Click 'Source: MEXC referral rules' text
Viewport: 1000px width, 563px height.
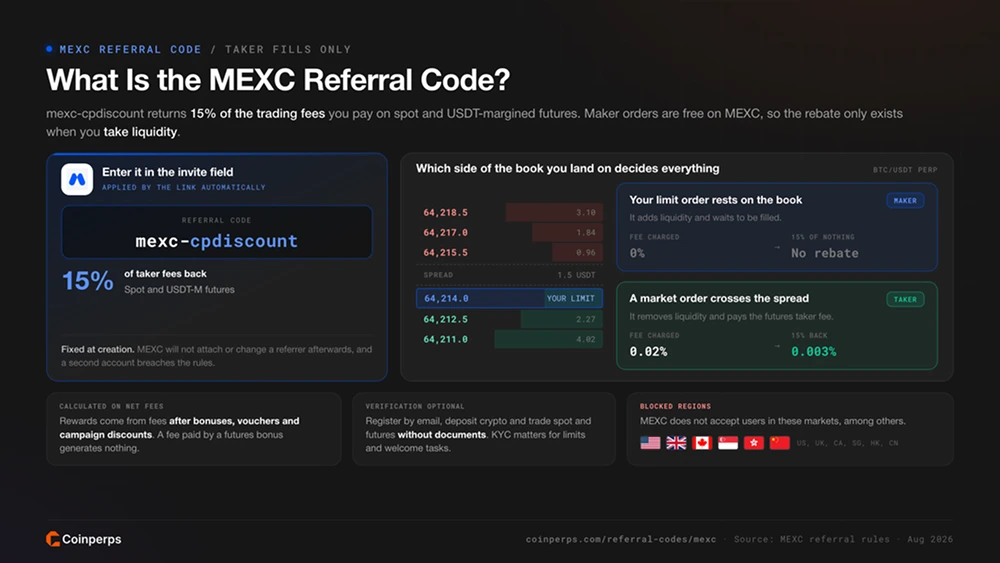tap(811, 539)
